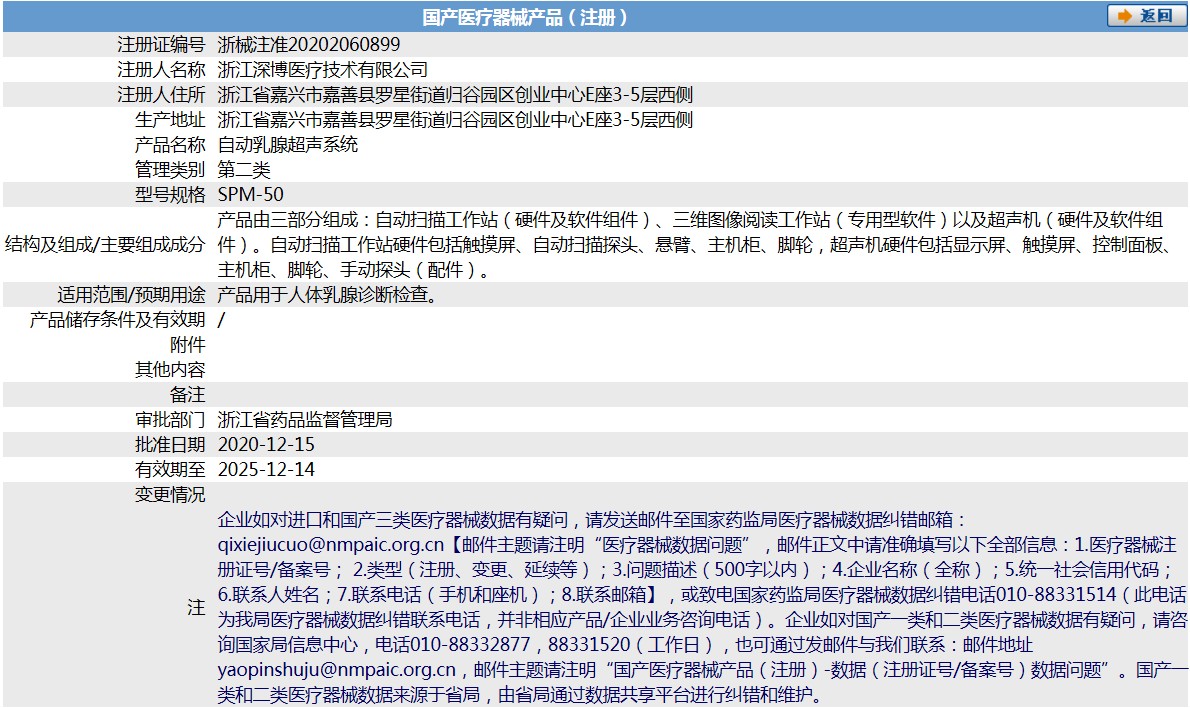Click the 有效期至 label
Viewport: 1190px width, 708px height.
[170, 470]
